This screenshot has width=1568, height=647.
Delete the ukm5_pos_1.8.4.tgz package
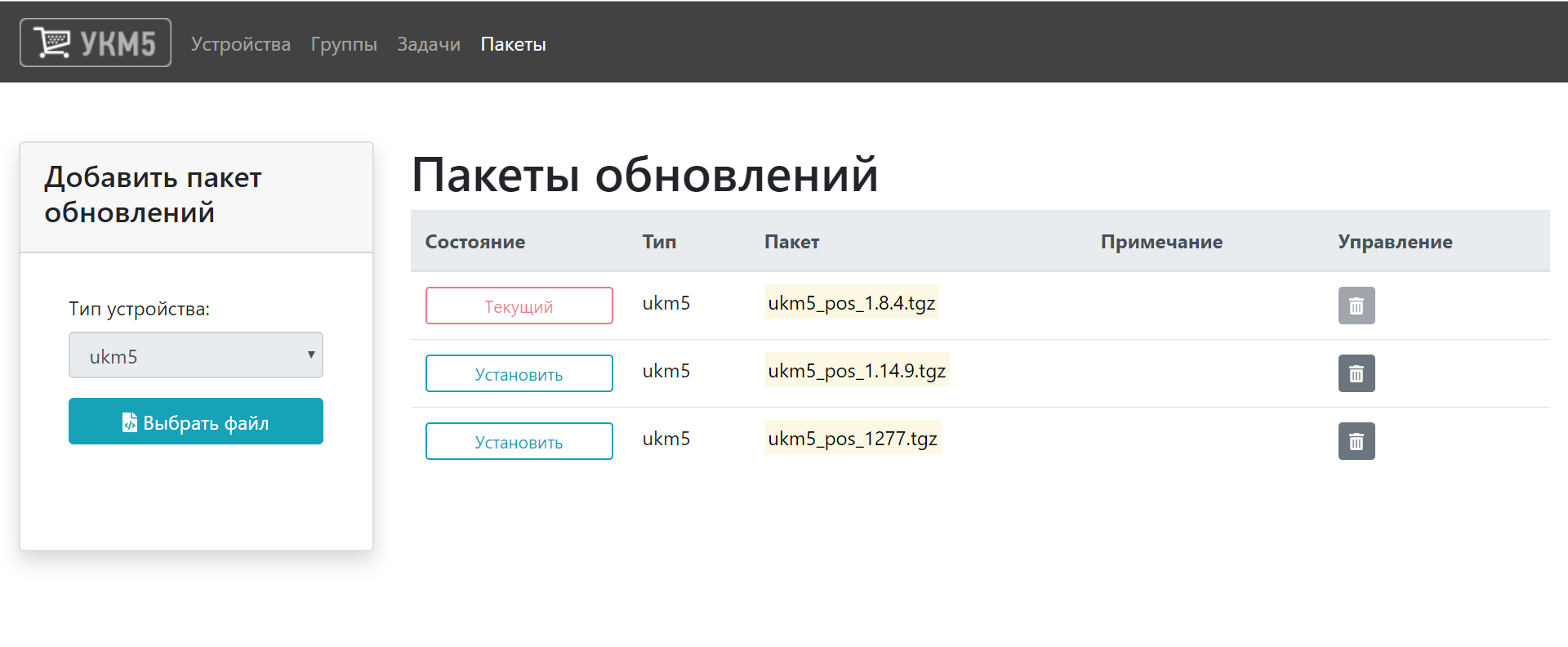tap(1356, 306)
